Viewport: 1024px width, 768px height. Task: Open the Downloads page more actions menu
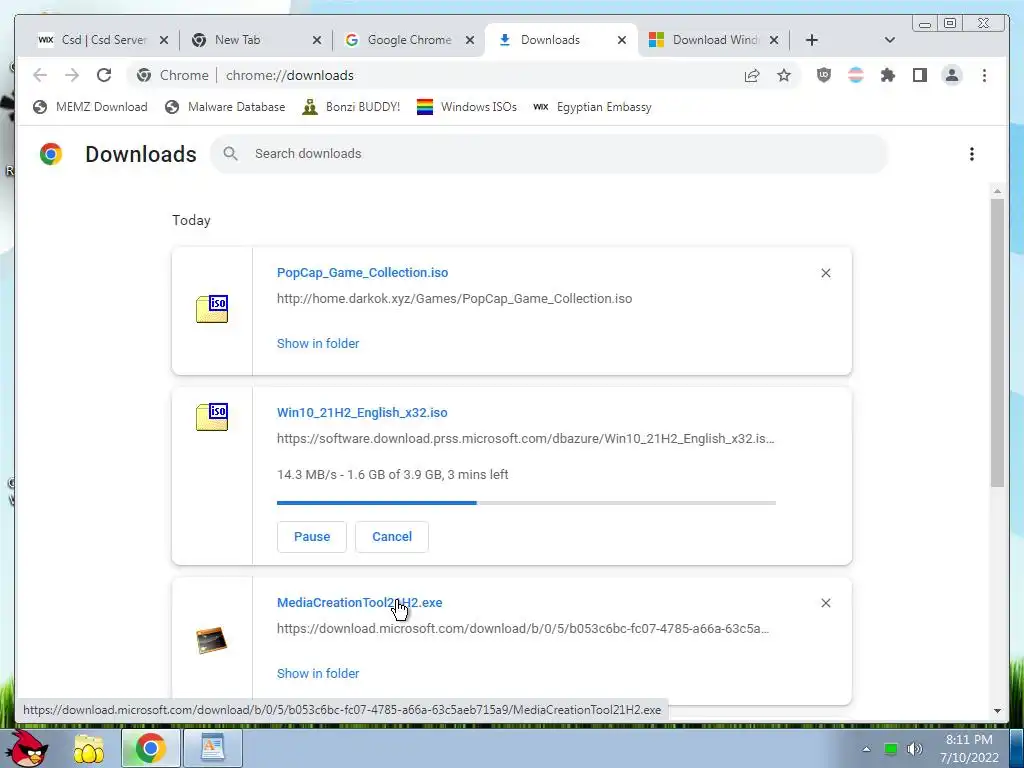click(972, 154)
